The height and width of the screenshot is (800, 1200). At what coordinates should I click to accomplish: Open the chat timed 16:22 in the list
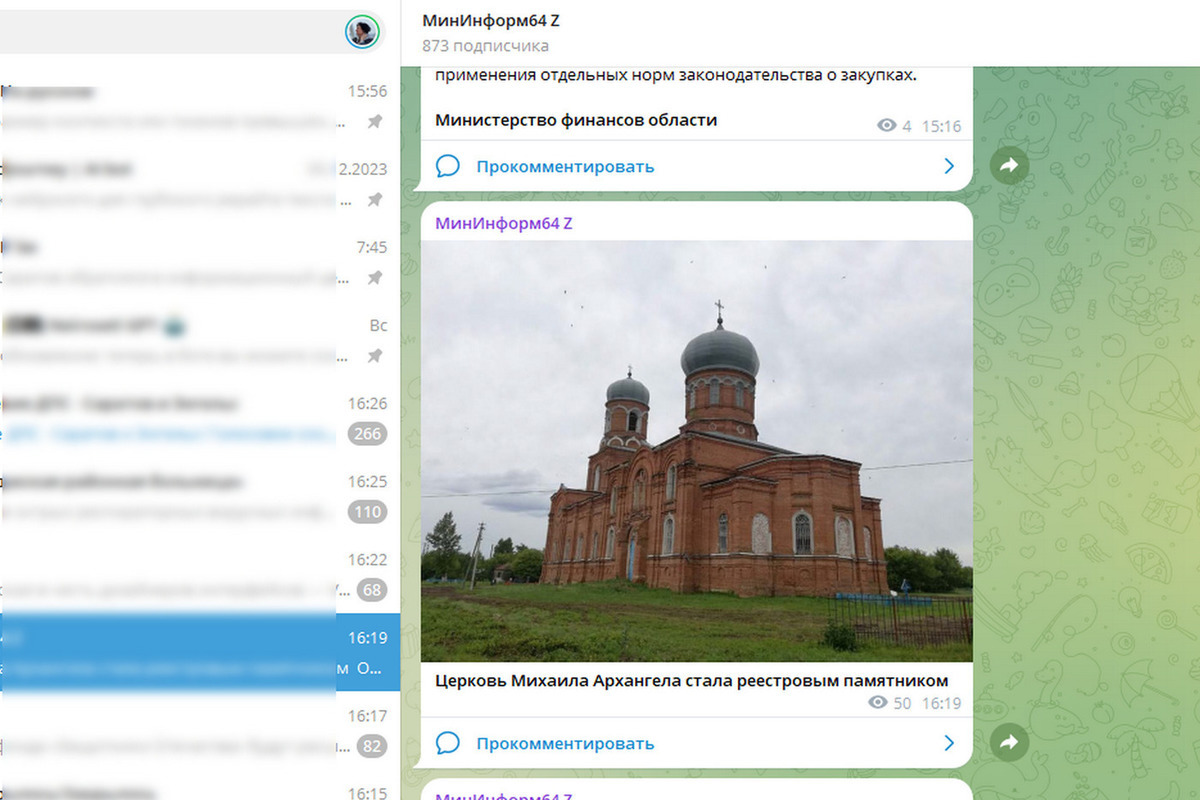pyautogui.click(x=200, y=574)
